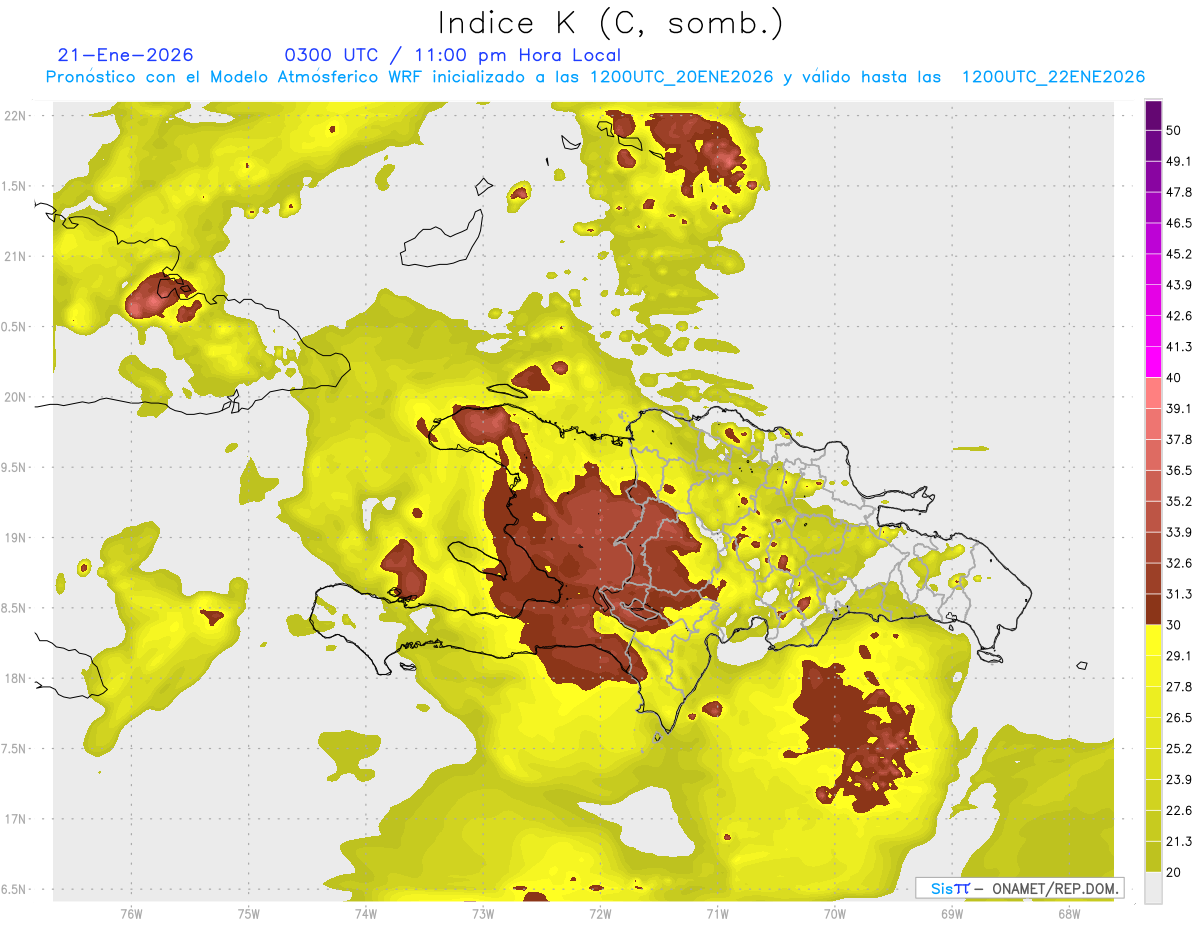This screenshot has width=1200, height=927.
Task: Click the legend value "42.6"
Action: coord(1178,316)
